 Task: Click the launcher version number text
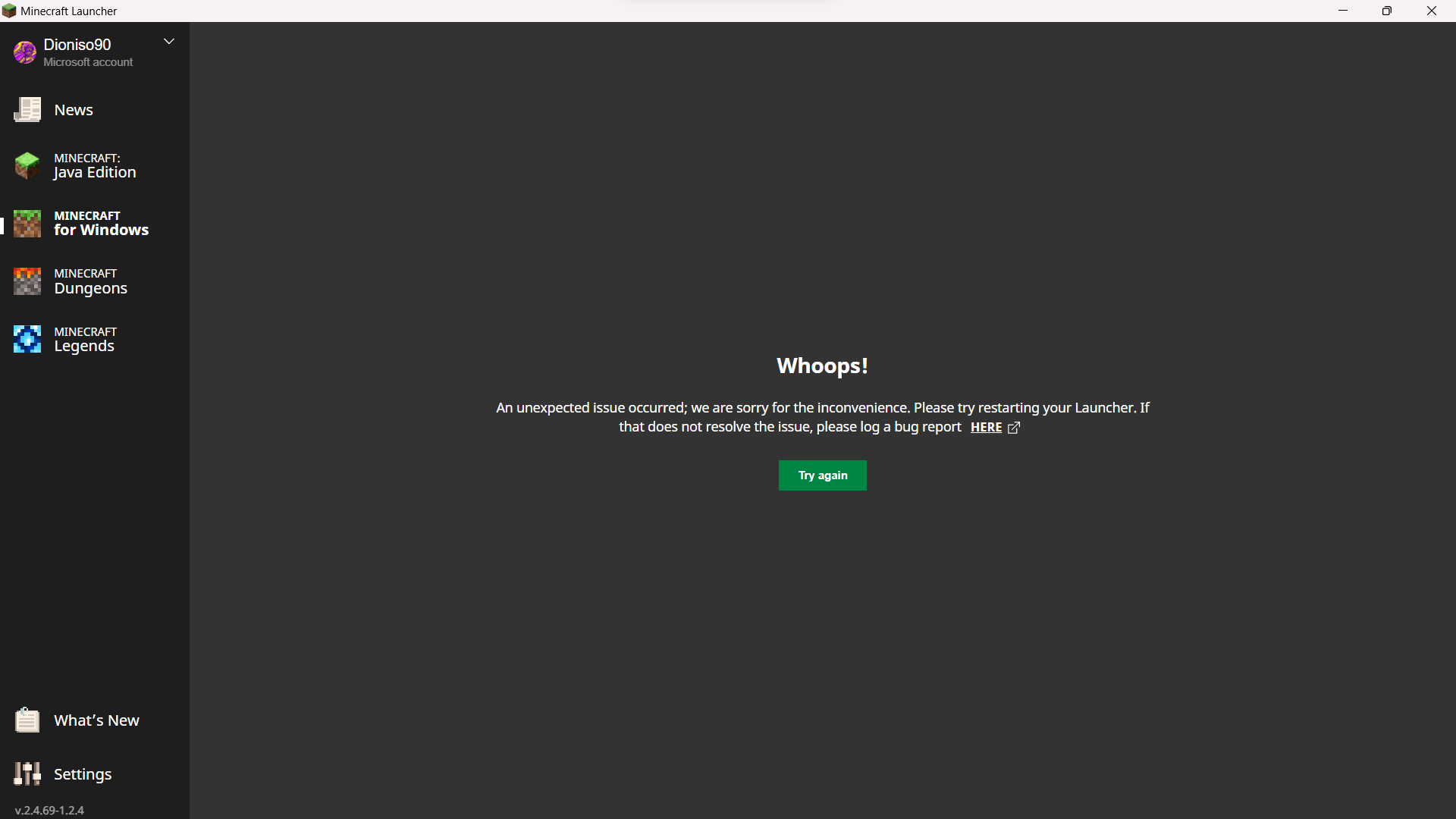click(x=49, y=810)
